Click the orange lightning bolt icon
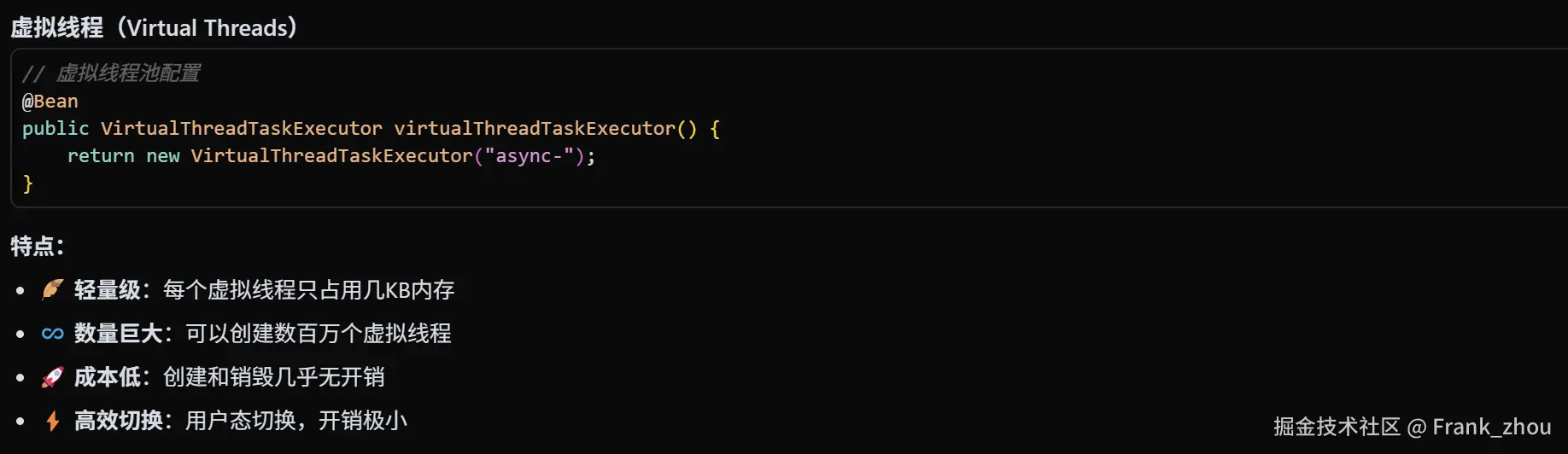The height and width of the screenshot is (454, 1568). point(52,421)
